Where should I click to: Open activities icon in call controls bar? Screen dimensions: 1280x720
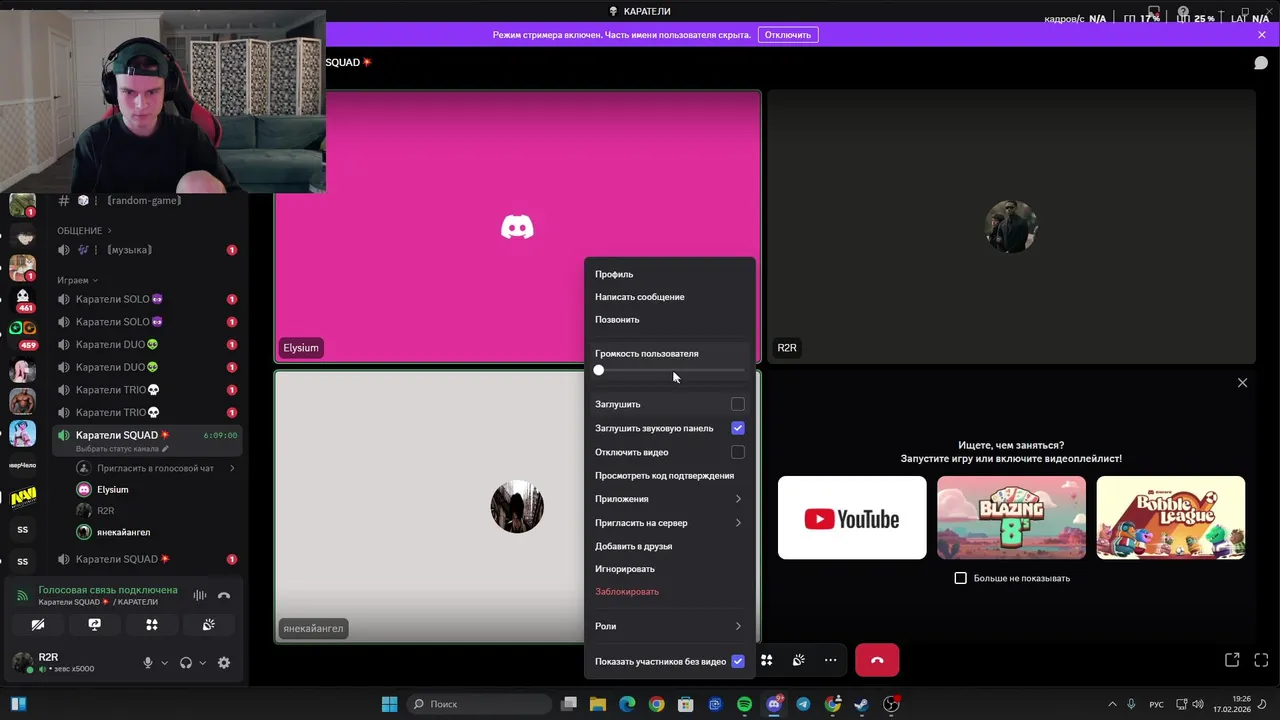(x=766, y=660)
